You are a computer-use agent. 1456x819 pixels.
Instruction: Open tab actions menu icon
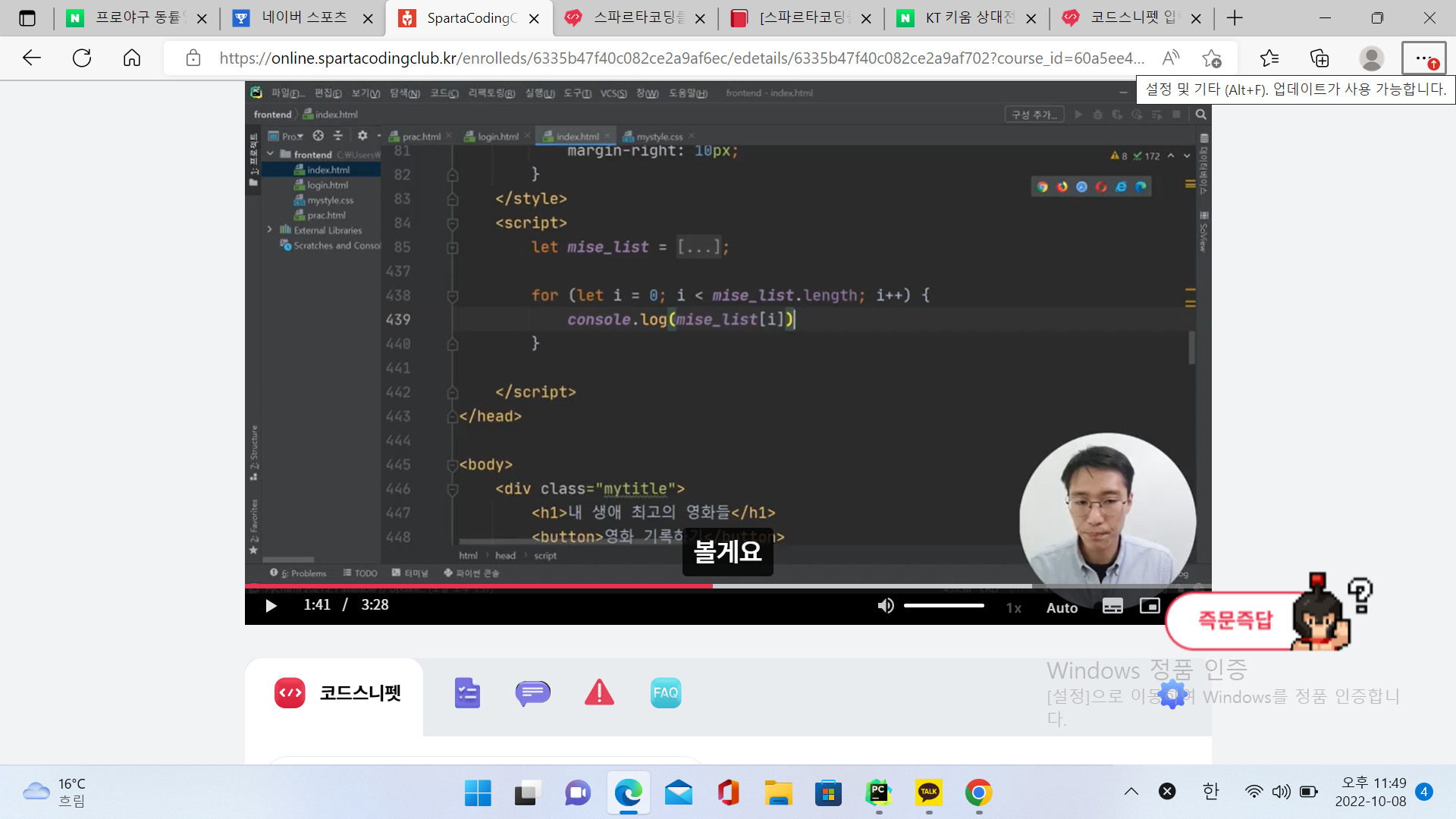pyautogui.click(x=27, y=18)
